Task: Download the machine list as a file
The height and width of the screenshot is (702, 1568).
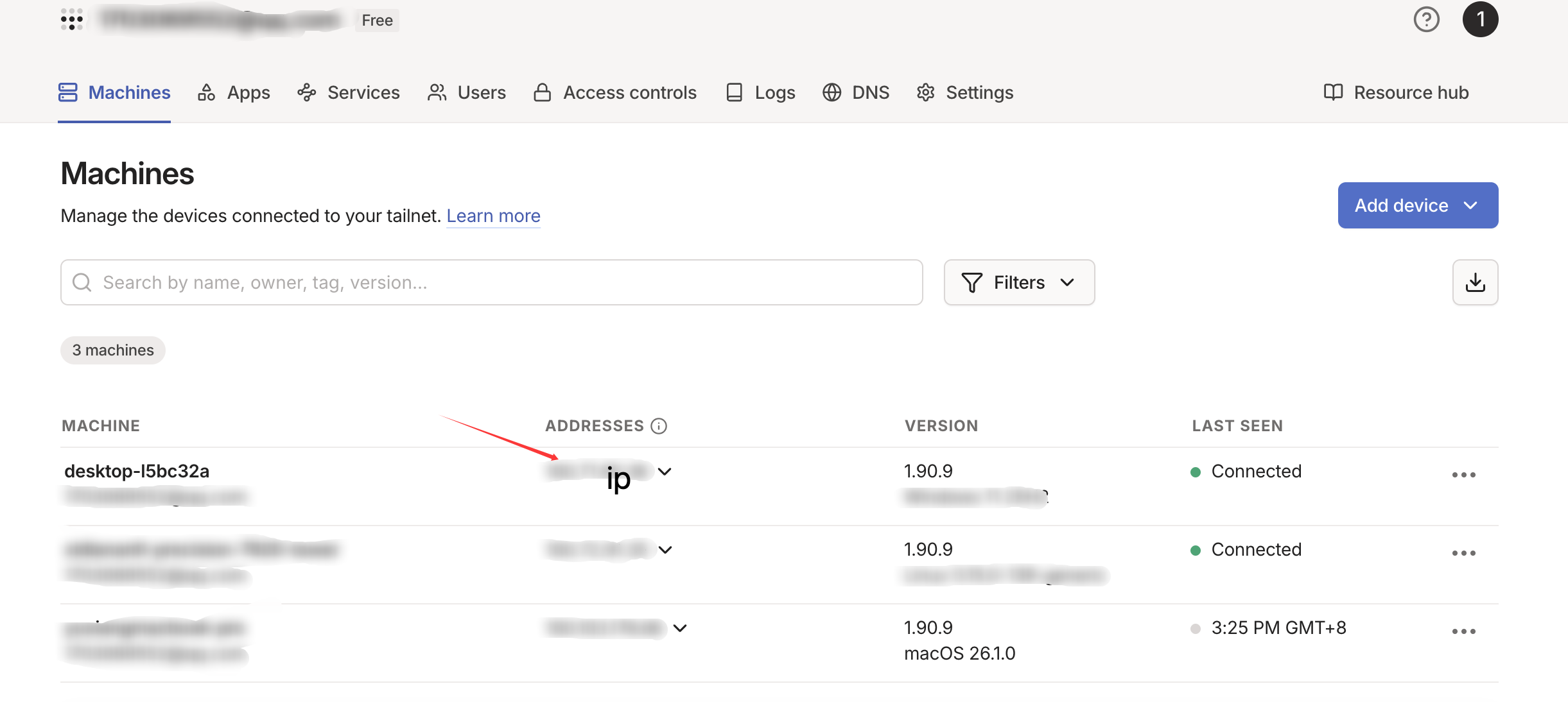Action: [x=1475, y=282]
